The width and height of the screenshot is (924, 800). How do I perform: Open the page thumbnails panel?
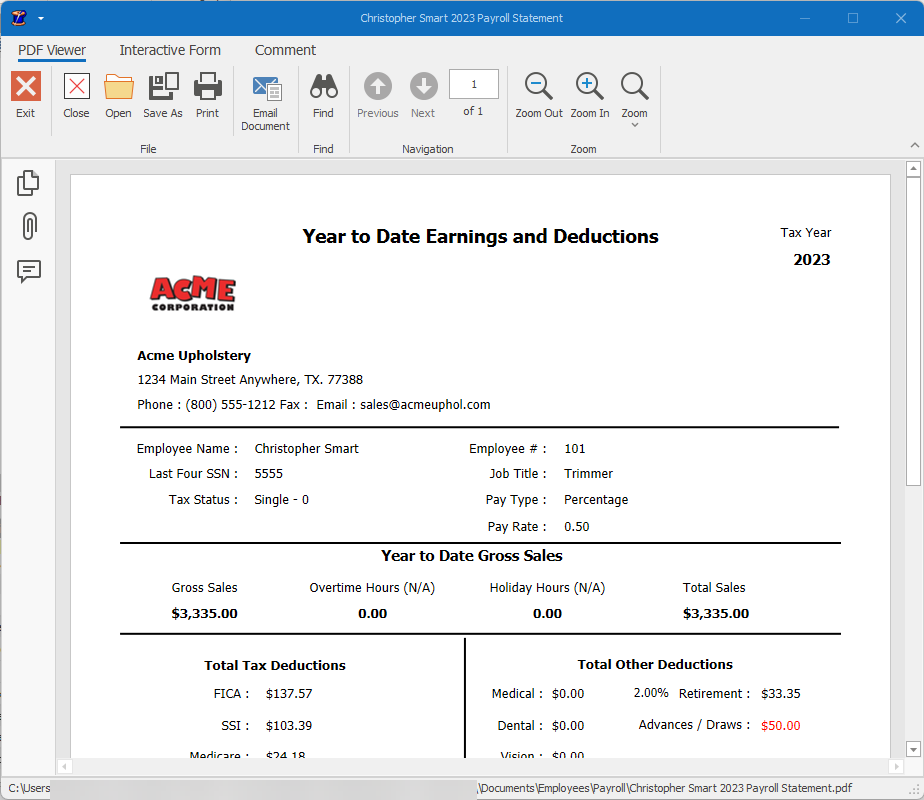click(x=28, y=182)
